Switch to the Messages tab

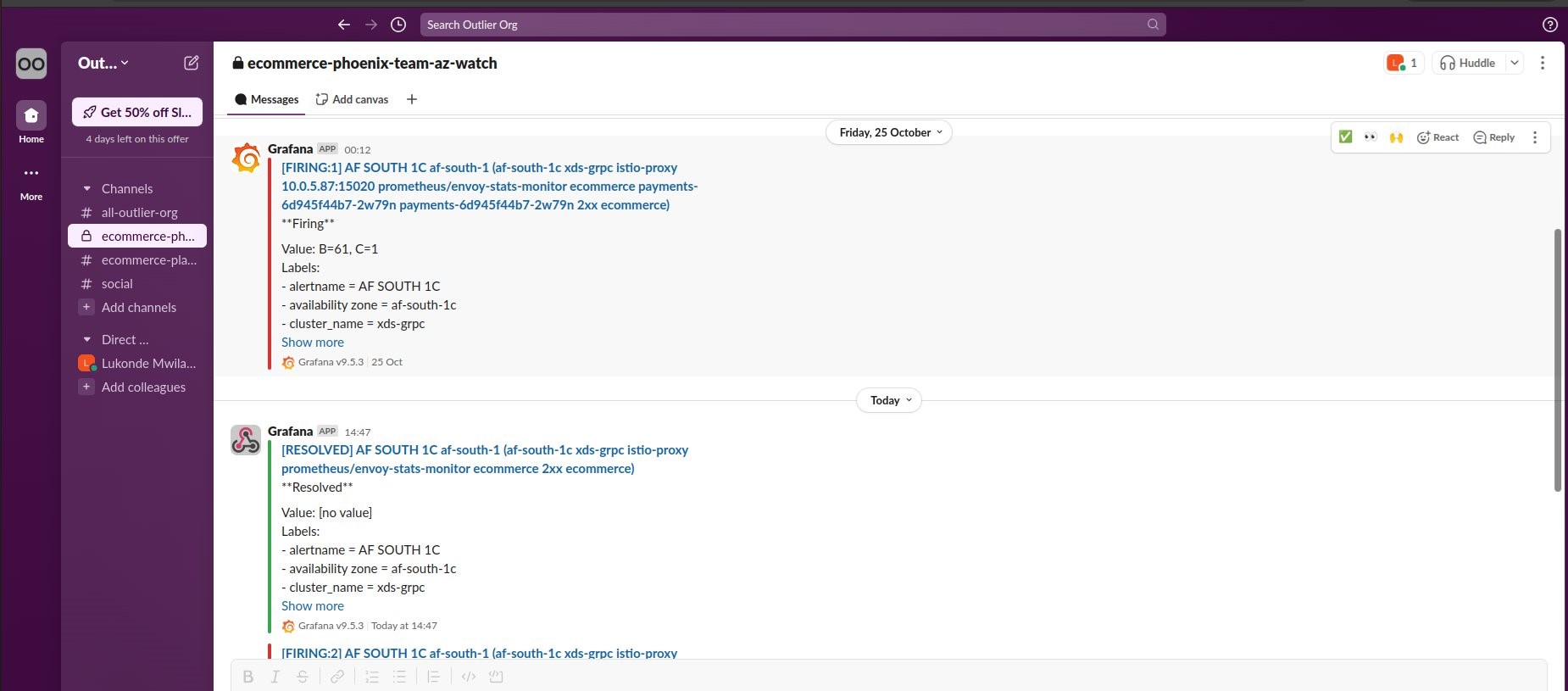267,99
